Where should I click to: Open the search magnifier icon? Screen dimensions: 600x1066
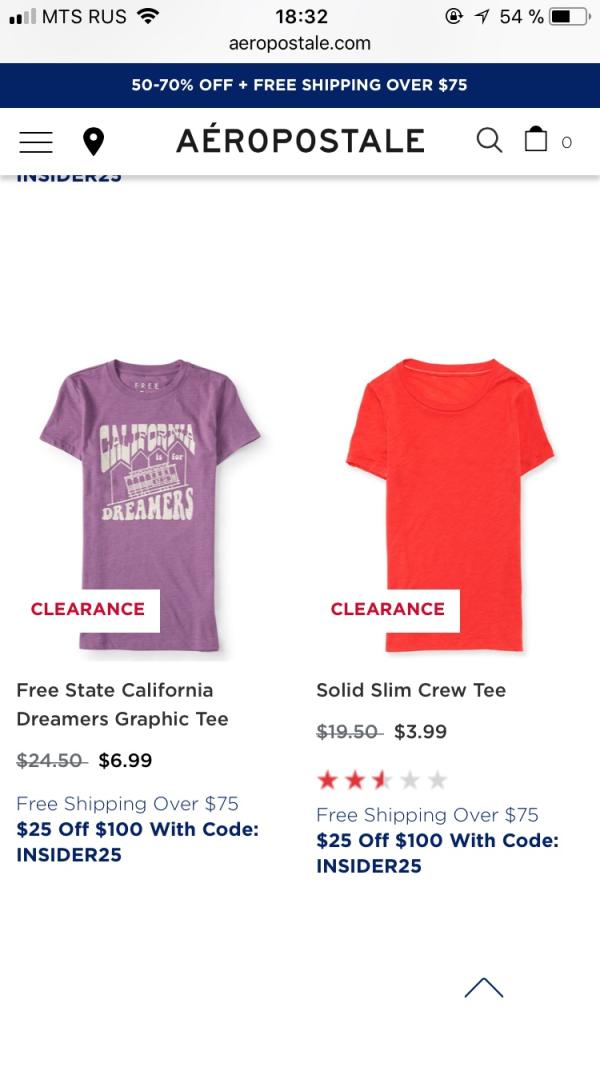click(x=489, y=141)
